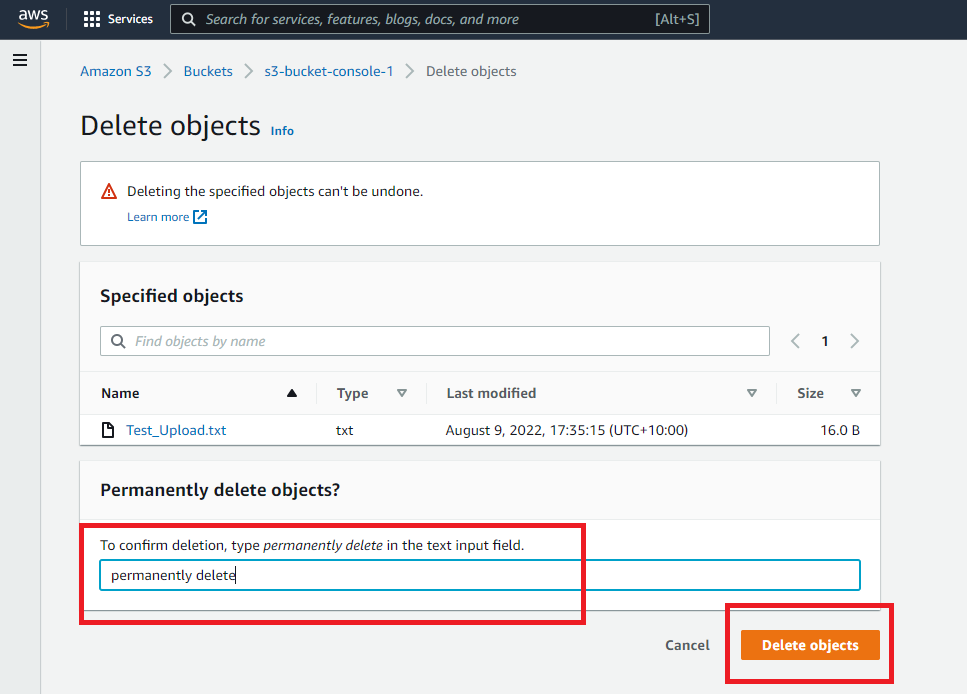Go to previous page of specified objects
Screen dimensions: 967x694
tap(796, 341)
